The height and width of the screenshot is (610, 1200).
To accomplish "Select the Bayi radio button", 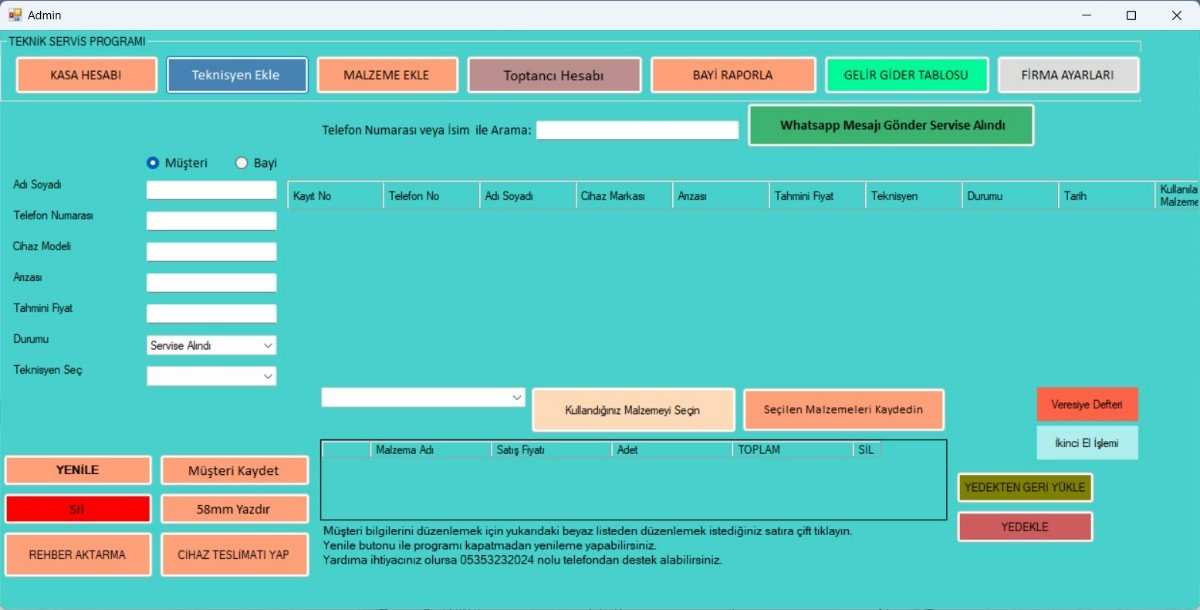I will tap(240, 162).
